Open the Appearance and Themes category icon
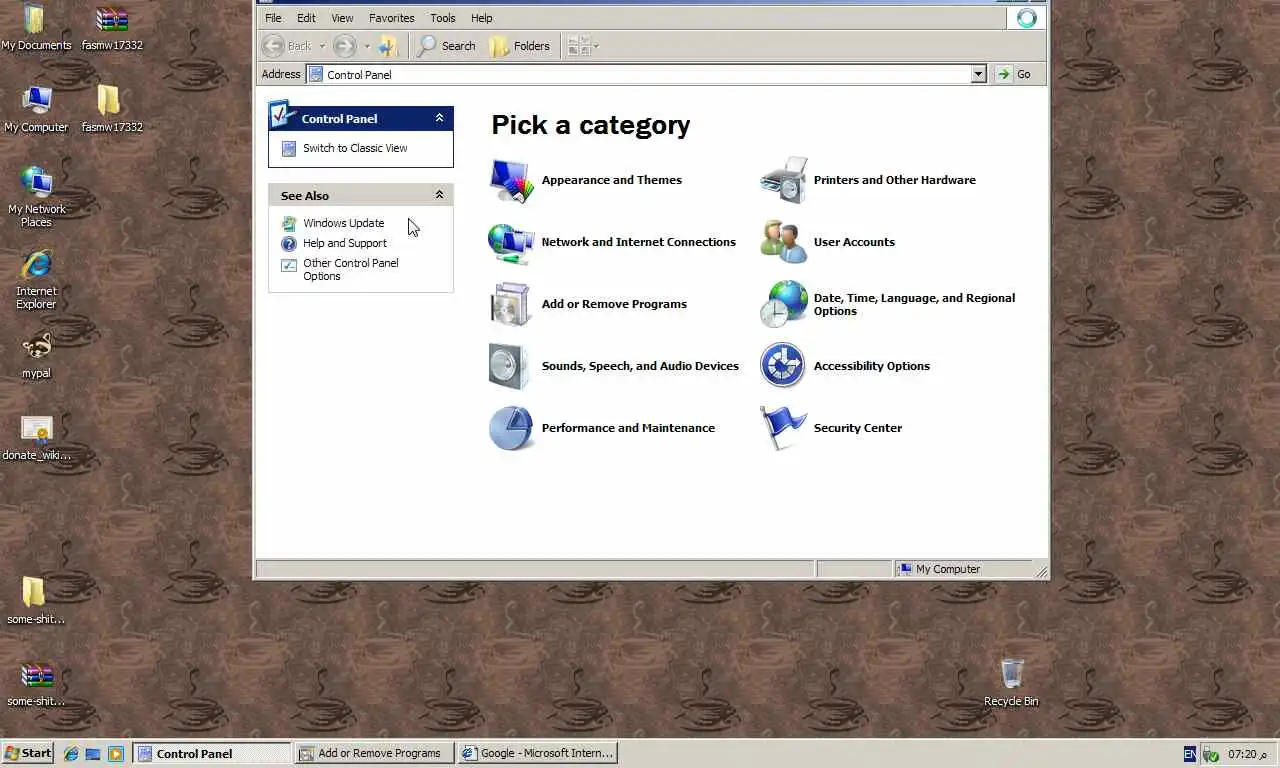Viewport: 1280px width, 768px height. pos(511,180)
